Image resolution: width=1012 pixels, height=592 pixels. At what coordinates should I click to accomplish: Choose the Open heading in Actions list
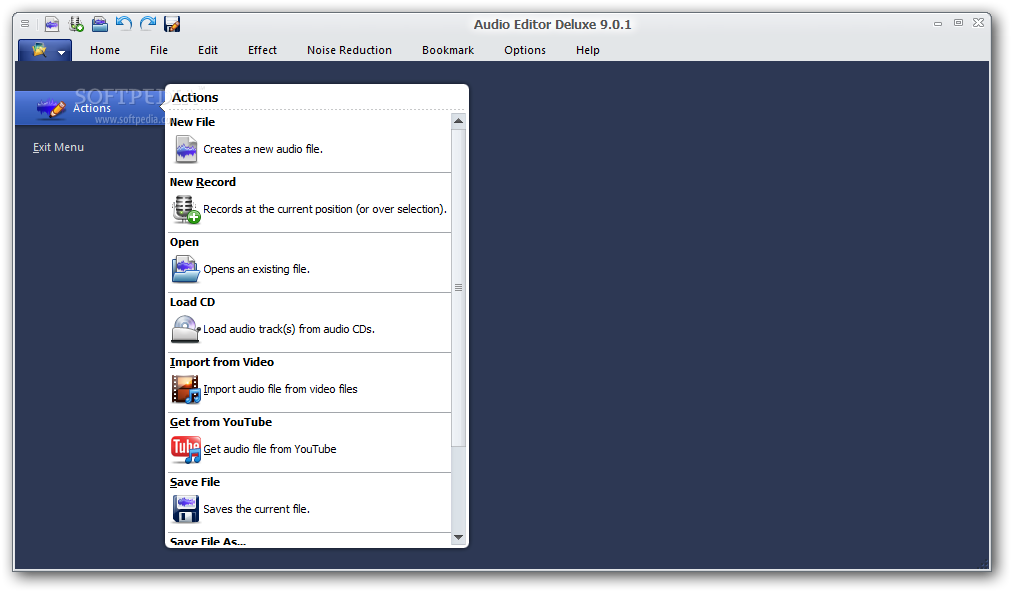point(184,242)
